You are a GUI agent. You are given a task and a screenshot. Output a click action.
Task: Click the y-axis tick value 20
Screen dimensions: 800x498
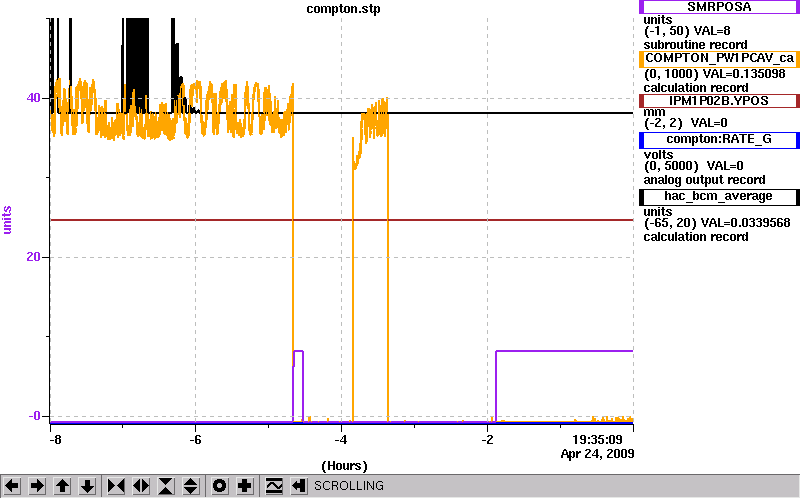pyautogui.click(x=33, y=257)
